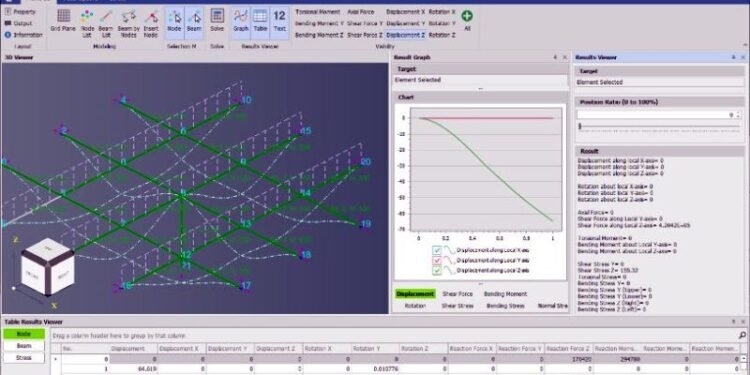Uncheck Displacement along Local X-axis series

click(437, 250)
